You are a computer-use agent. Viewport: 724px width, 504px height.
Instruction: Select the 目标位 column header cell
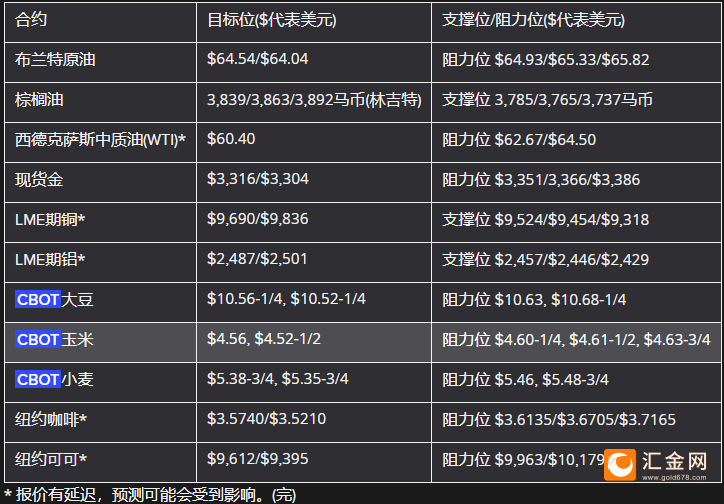coord(314,22)
